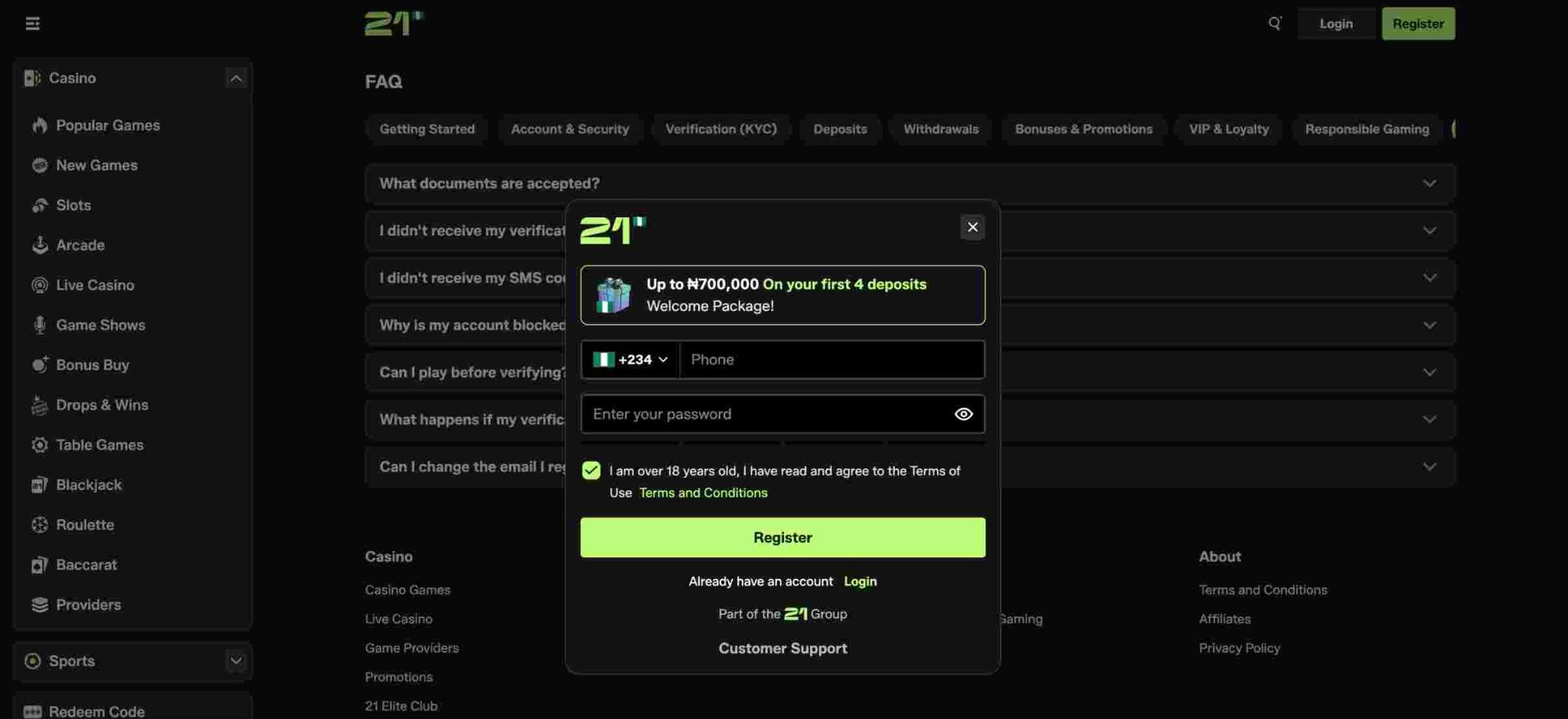Click the 21 logo in header
The image size is (1568, 719).
(x=394, y=23)
